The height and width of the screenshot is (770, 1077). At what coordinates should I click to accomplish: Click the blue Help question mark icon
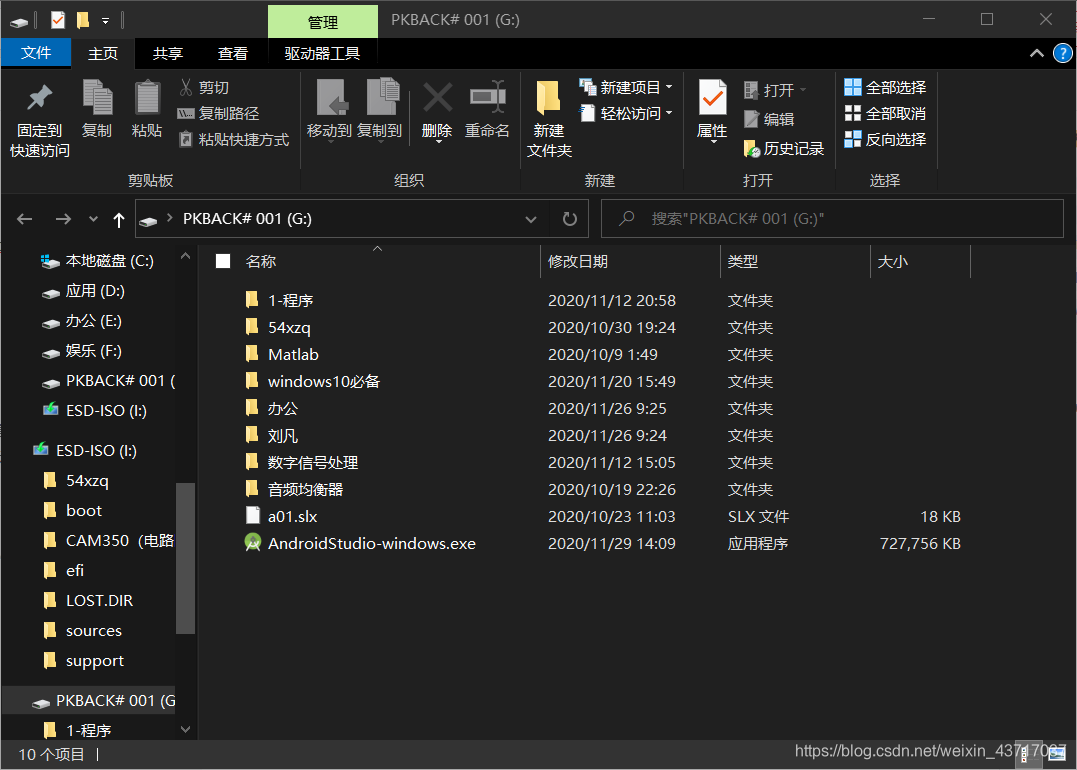pyautogui.click(x=1063, y=53)
